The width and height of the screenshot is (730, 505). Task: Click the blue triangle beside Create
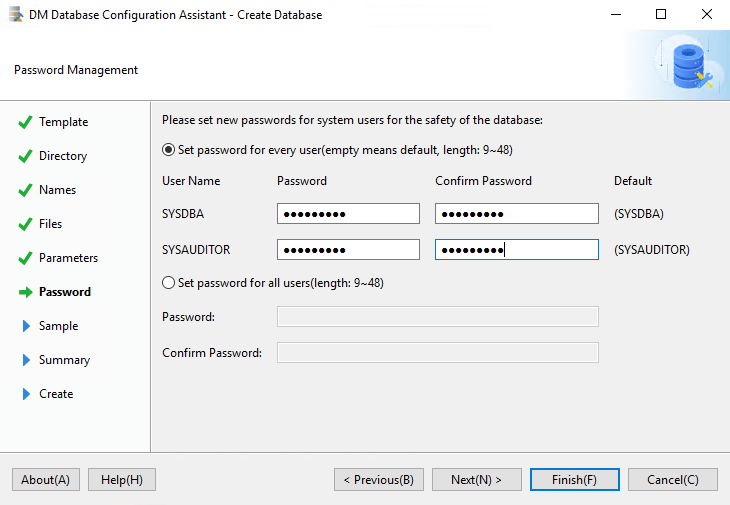[26, 394]
